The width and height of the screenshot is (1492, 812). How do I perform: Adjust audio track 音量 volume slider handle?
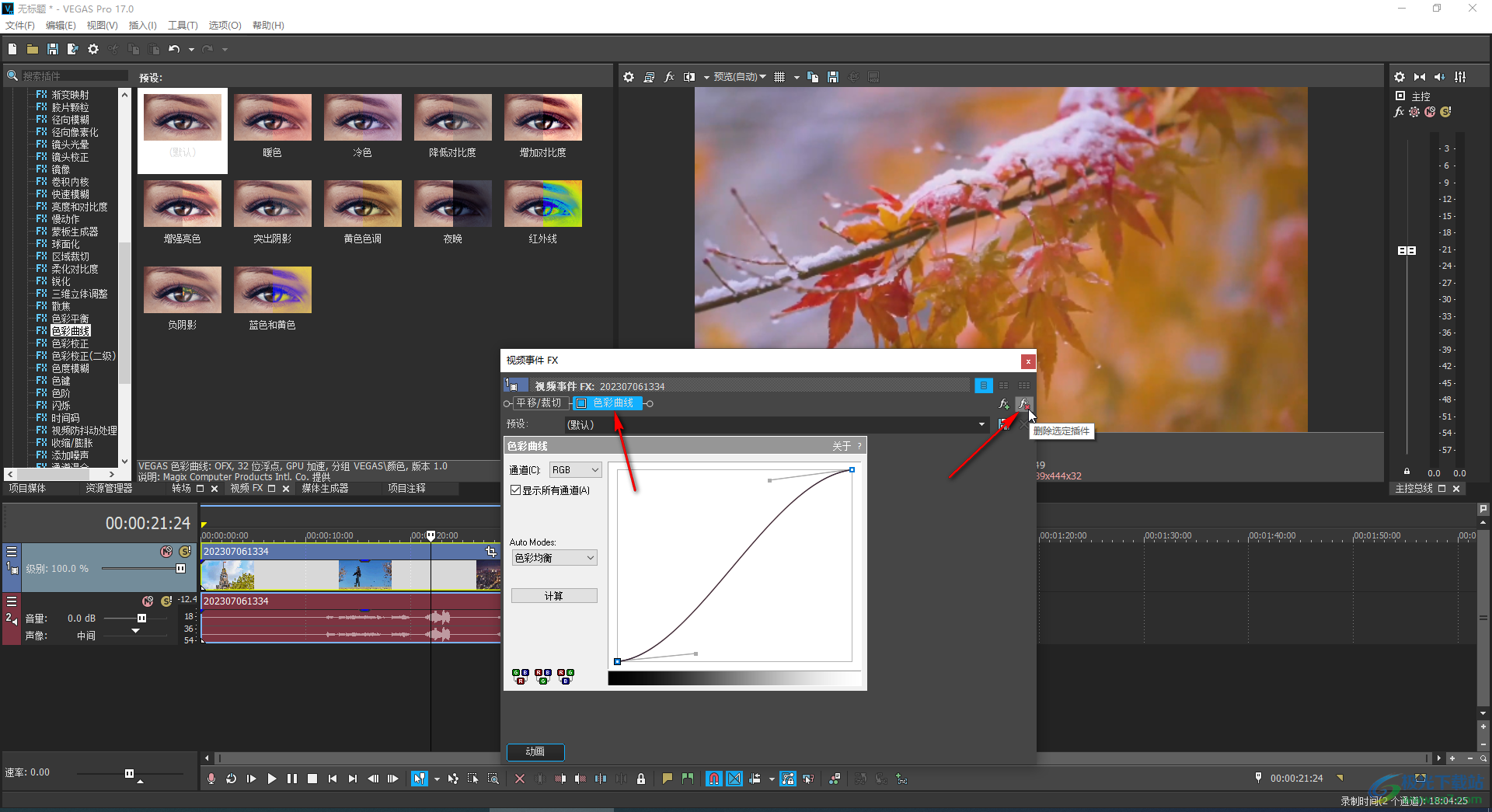[x=141, y=619]
